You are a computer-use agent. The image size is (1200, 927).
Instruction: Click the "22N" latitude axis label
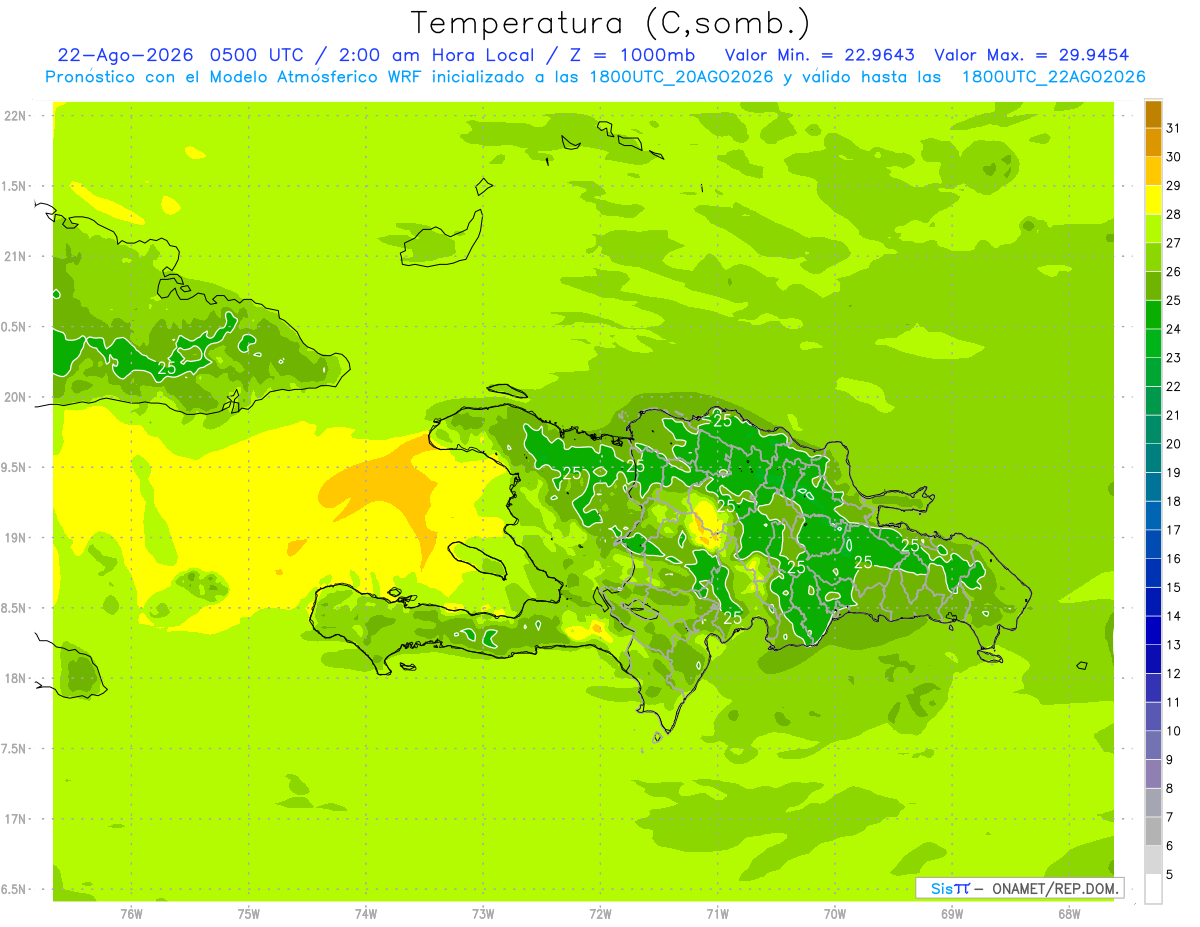pos(16,115)
